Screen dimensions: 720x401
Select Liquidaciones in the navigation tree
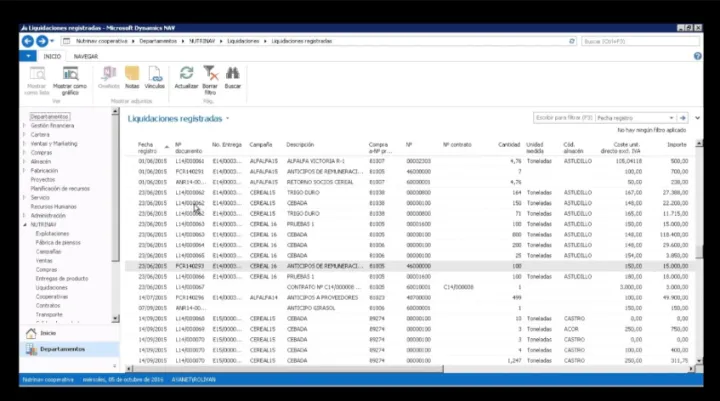tap(52, 287)
